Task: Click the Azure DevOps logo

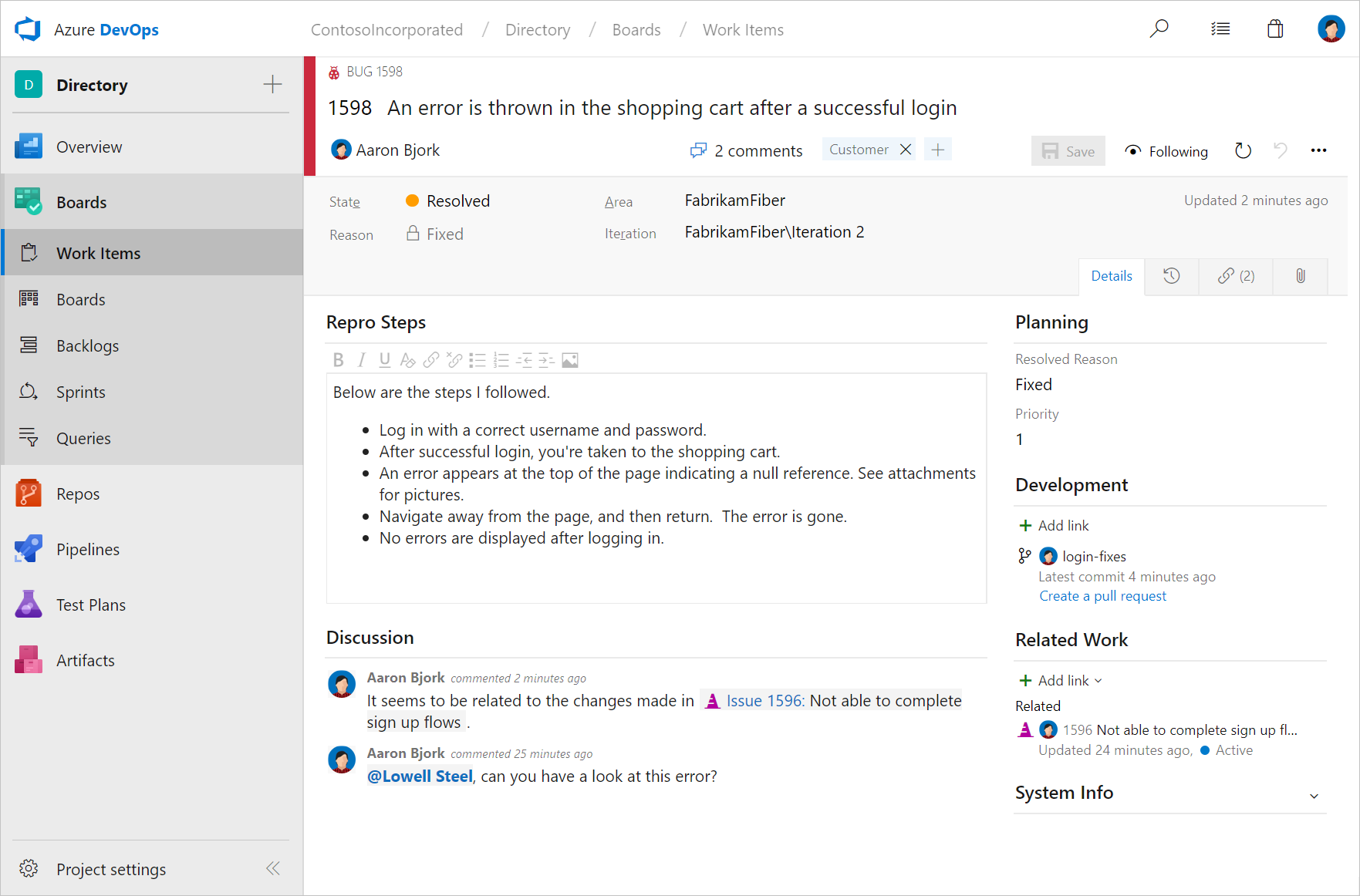Action: 28,29
